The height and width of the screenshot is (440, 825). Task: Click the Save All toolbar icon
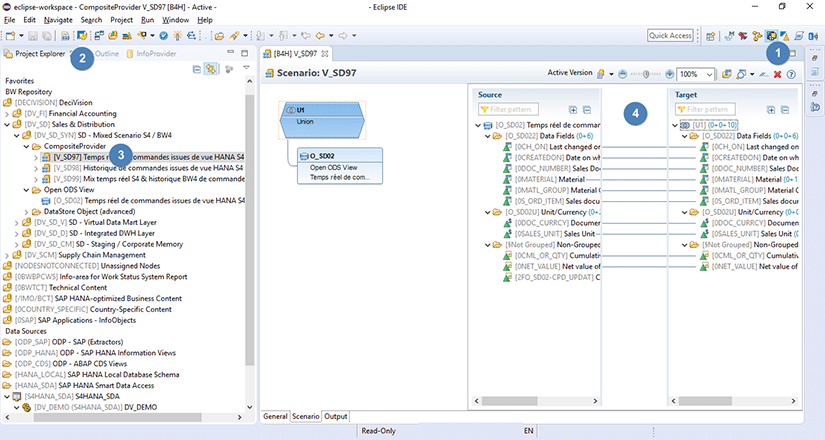[46, 36]
